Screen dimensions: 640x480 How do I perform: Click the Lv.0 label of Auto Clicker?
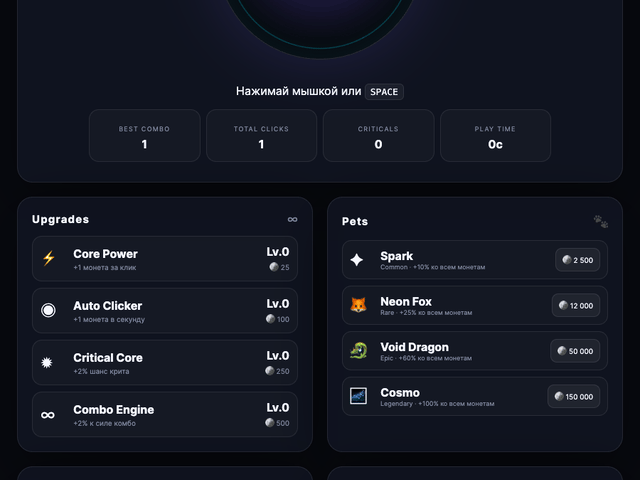tap(278, 304)
